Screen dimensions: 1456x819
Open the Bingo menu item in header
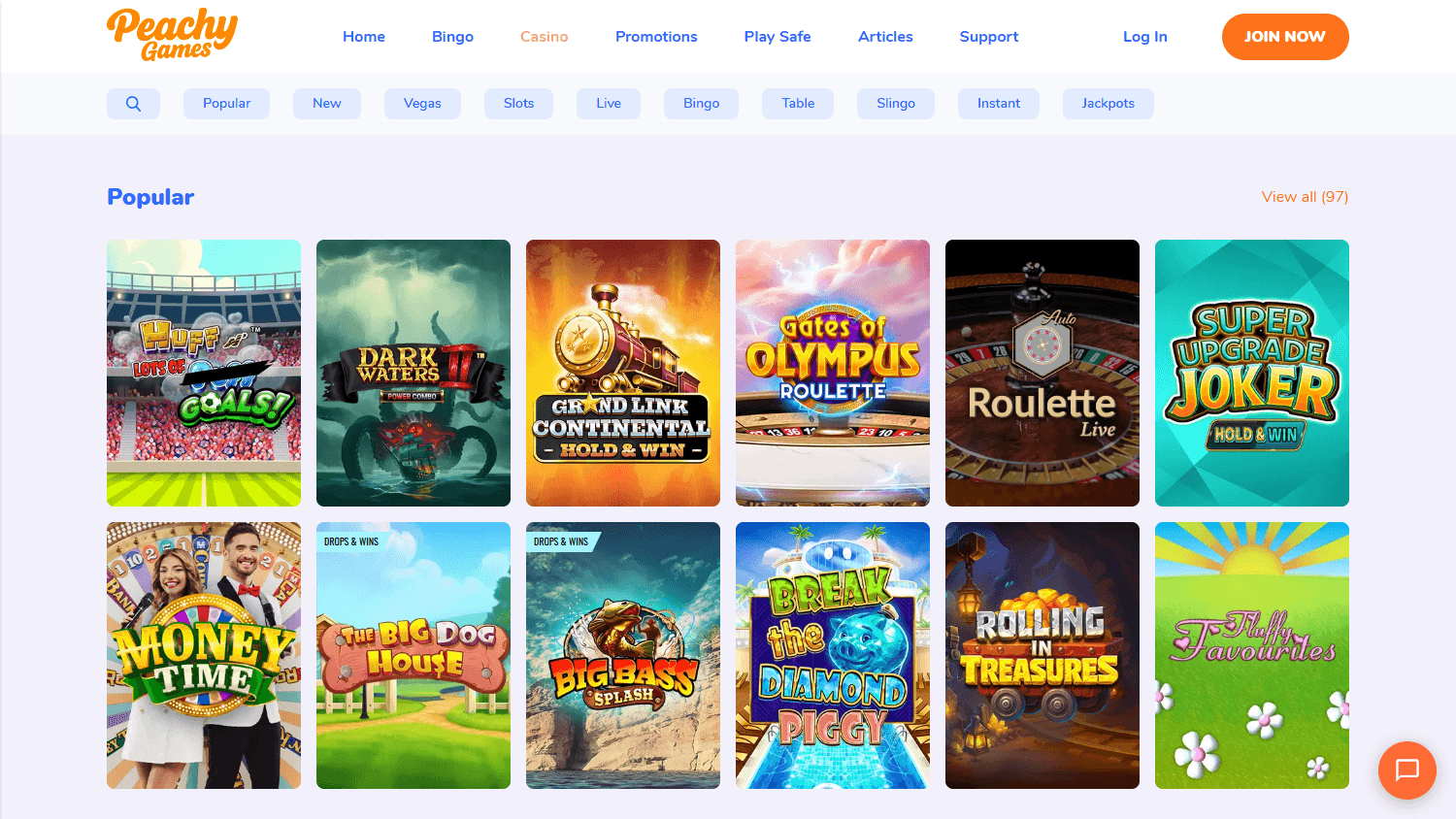(x=452, y=37)
